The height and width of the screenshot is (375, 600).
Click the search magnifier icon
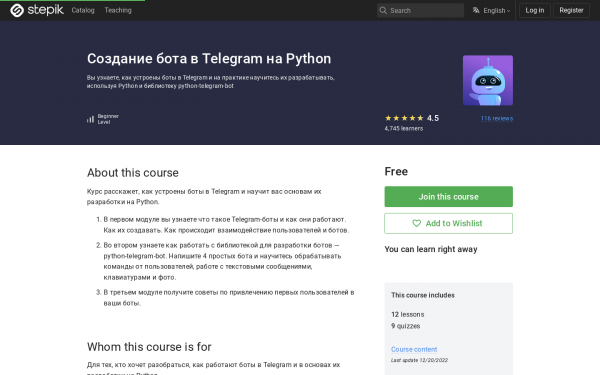click(x=383, y=10)
